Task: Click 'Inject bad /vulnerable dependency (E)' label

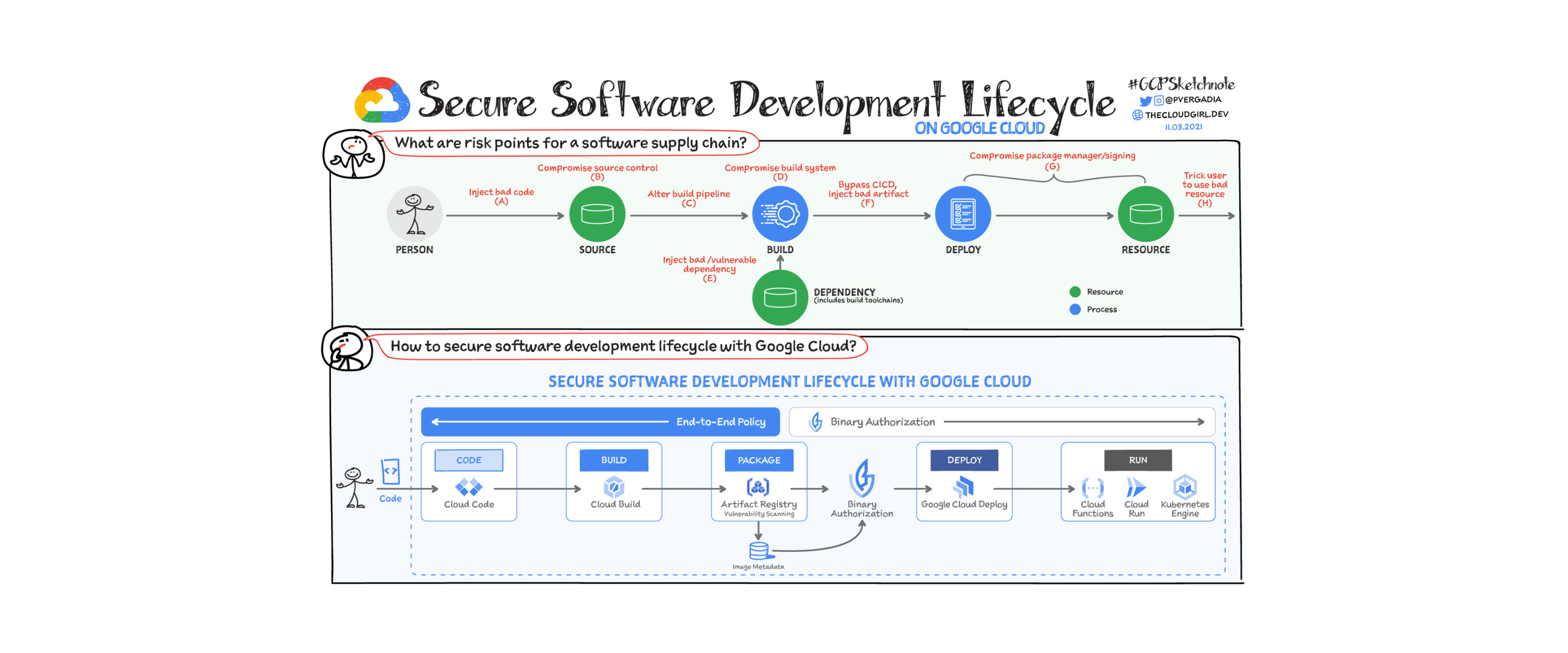Action: [709, 268]
